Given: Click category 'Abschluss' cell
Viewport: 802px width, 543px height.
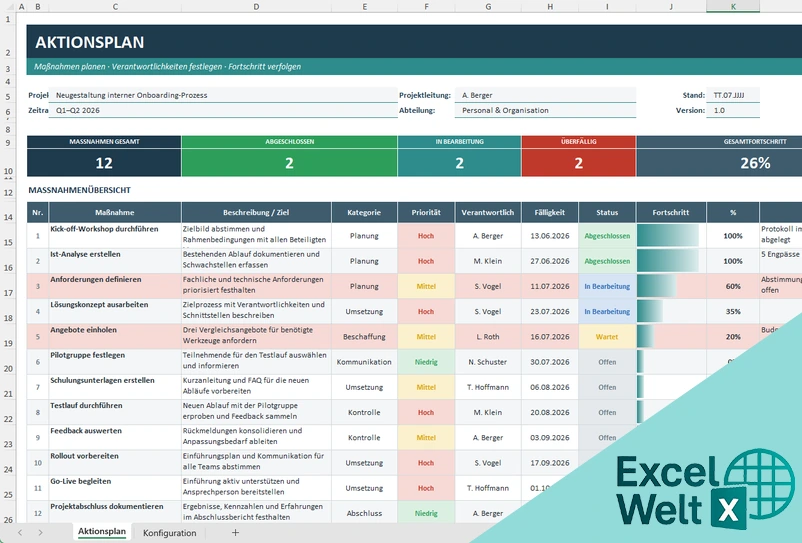Looking at the screenshot, I should (x=364, y=513).
